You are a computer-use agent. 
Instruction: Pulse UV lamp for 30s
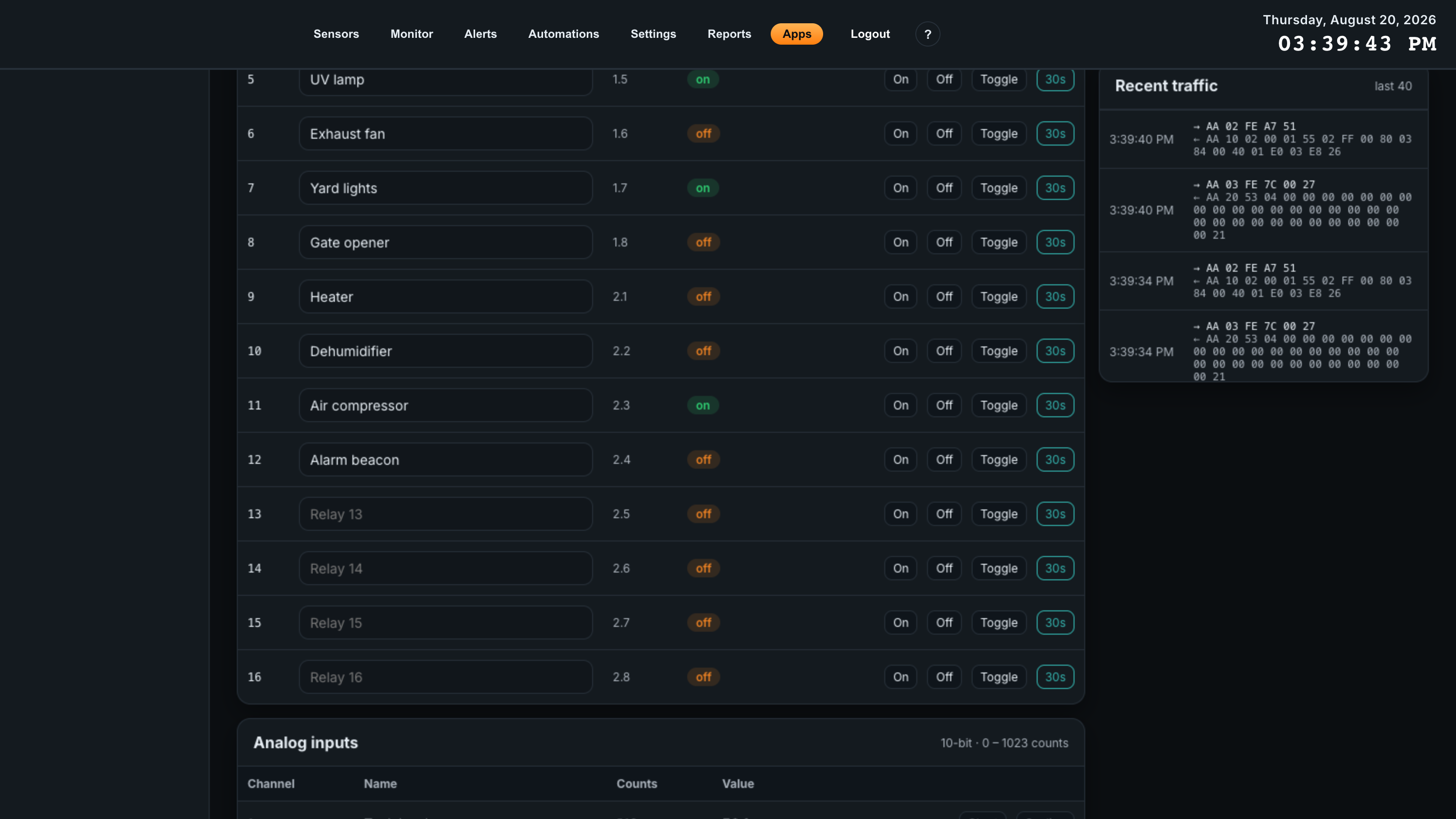tap(1055, 79)
